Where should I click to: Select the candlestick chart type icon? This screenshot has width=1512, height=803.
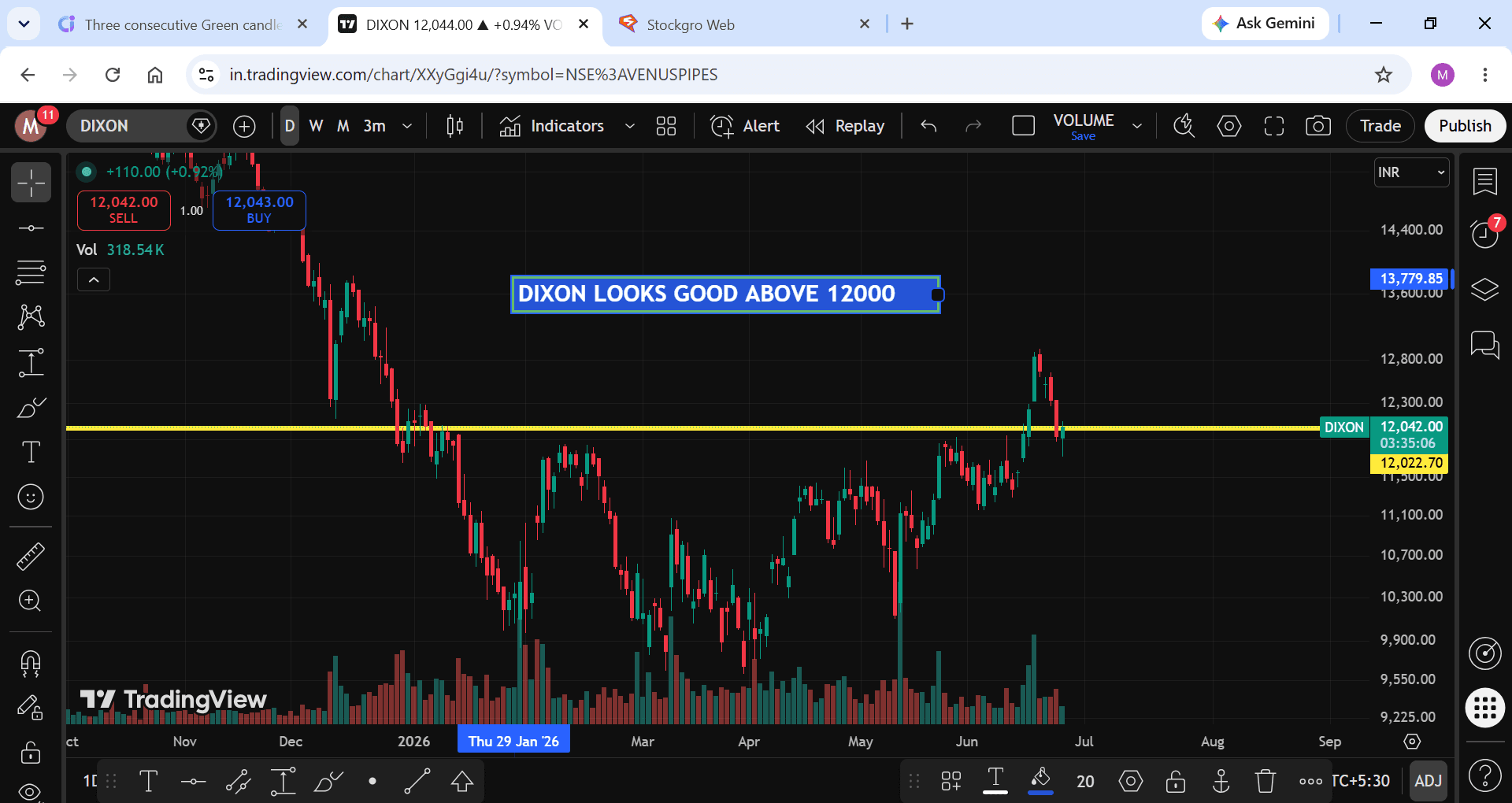(x=454, y=126)
